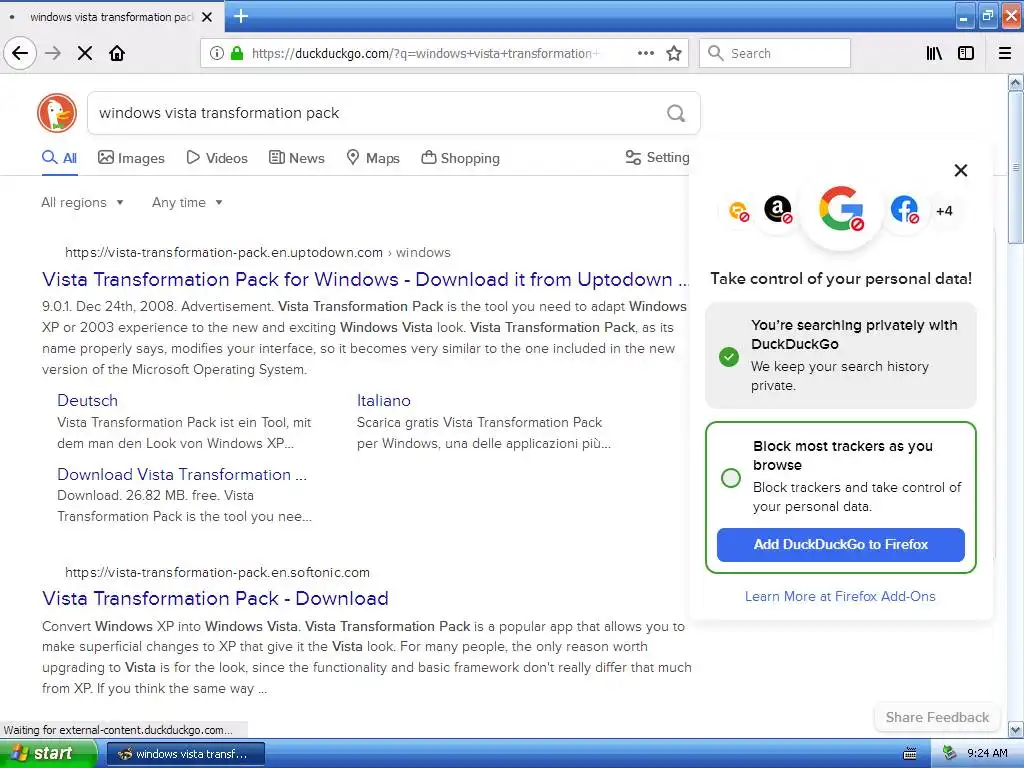Click the on-screen keyboard tray icon
Screen dimensions: 1024x768
coord(910,754)
